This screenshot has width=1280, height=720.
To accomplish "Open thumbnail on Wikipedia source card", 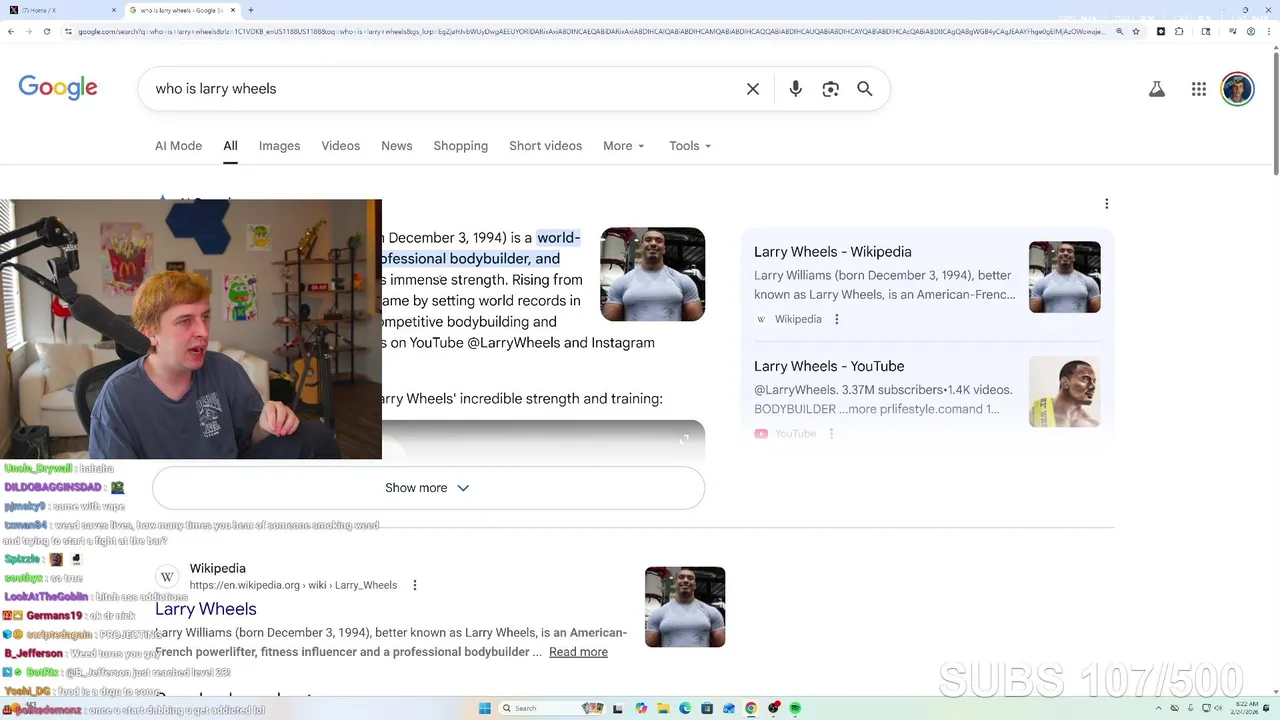I will click(1064, 277).
